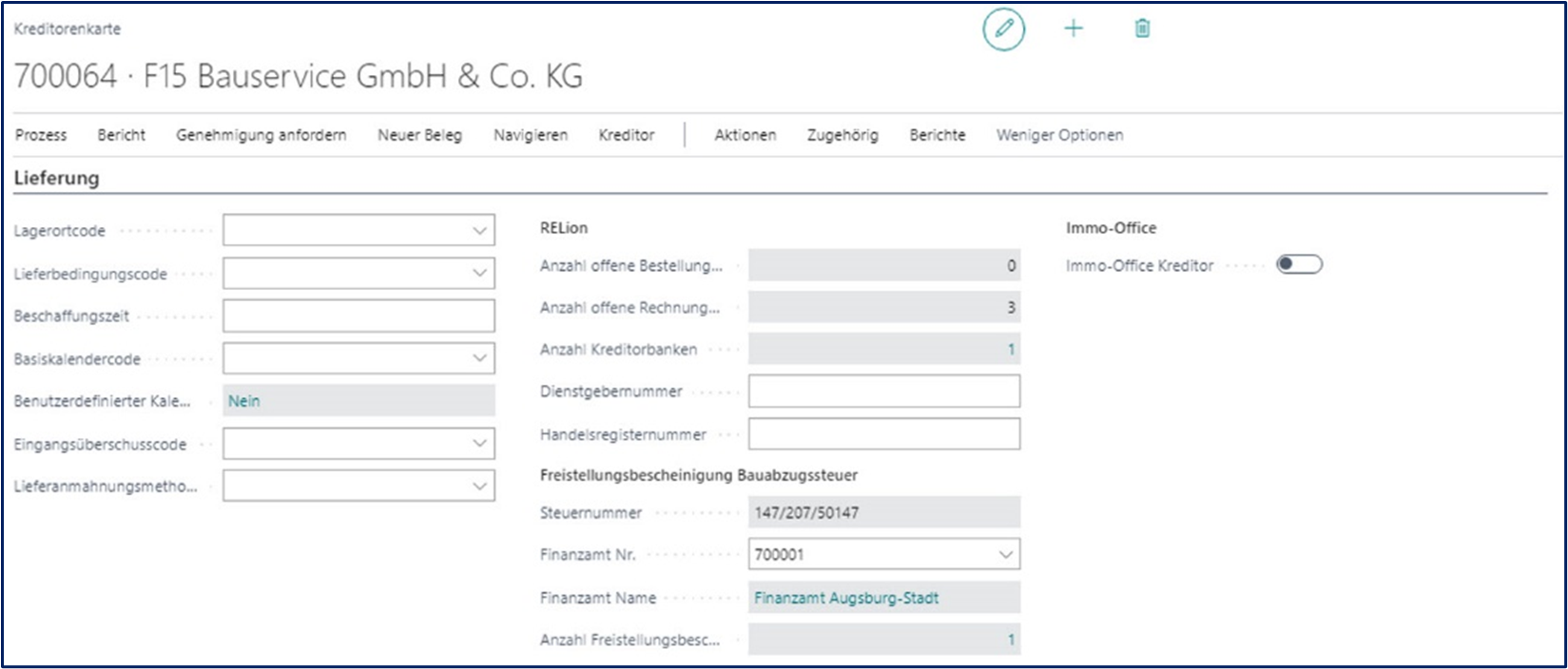The width and height of the screenshot is (1568, 669).
Task: Expand the Lieferanmahnungsmethode dropdown
Action: pos(479,487)
